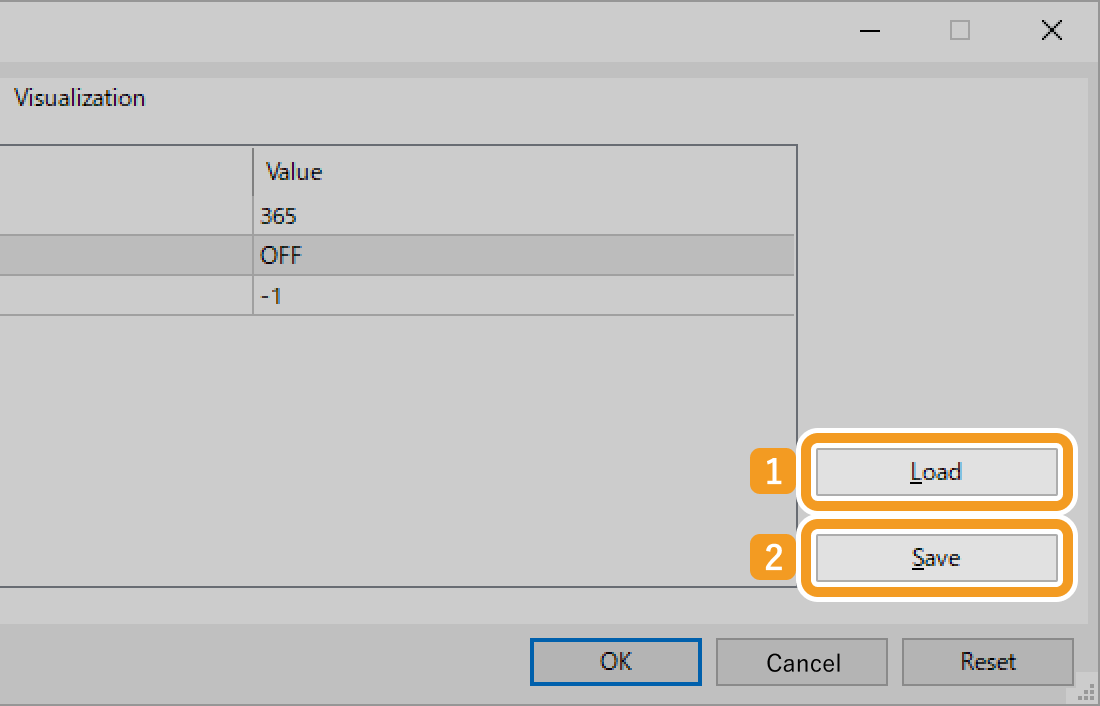The image size is (1100, 706).
Task: Click the resize grip in dialog corner
Action: [x=1084, y=691]
